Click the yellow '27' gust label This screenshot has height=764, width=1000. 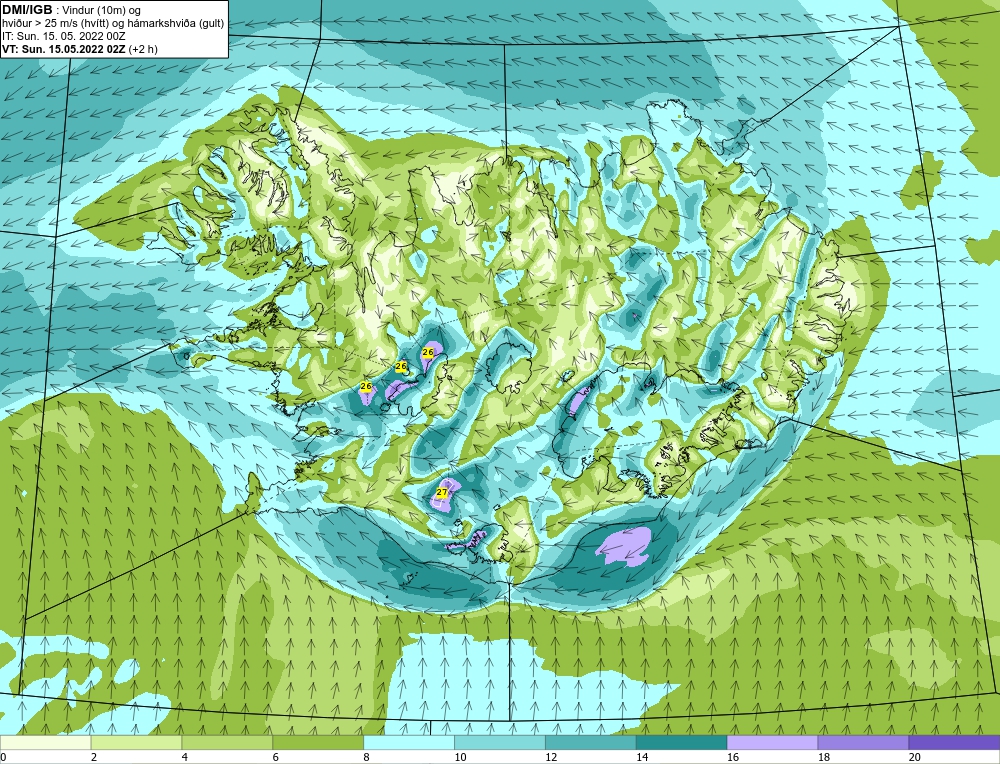442,492
